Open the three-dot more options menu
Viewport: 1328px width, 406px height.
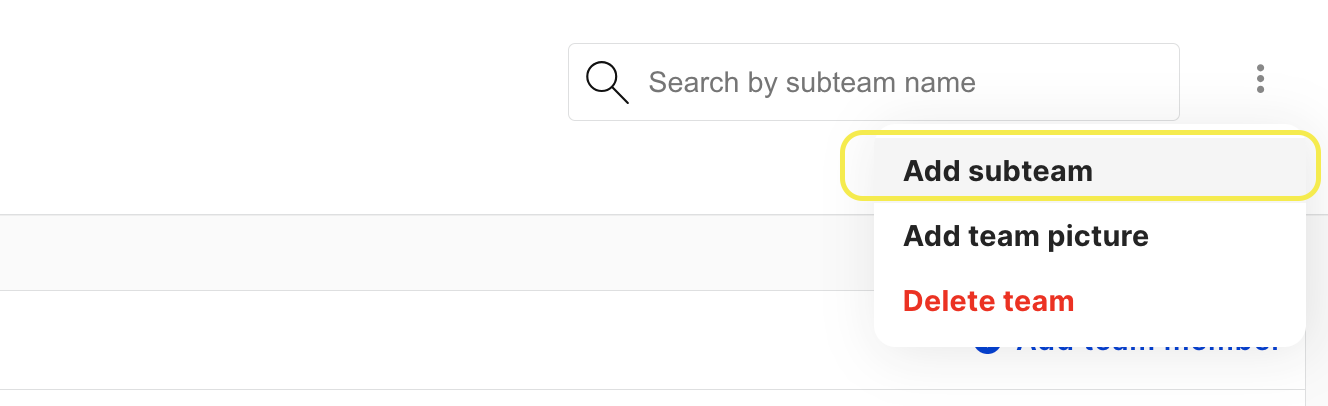pos(1260,79)
